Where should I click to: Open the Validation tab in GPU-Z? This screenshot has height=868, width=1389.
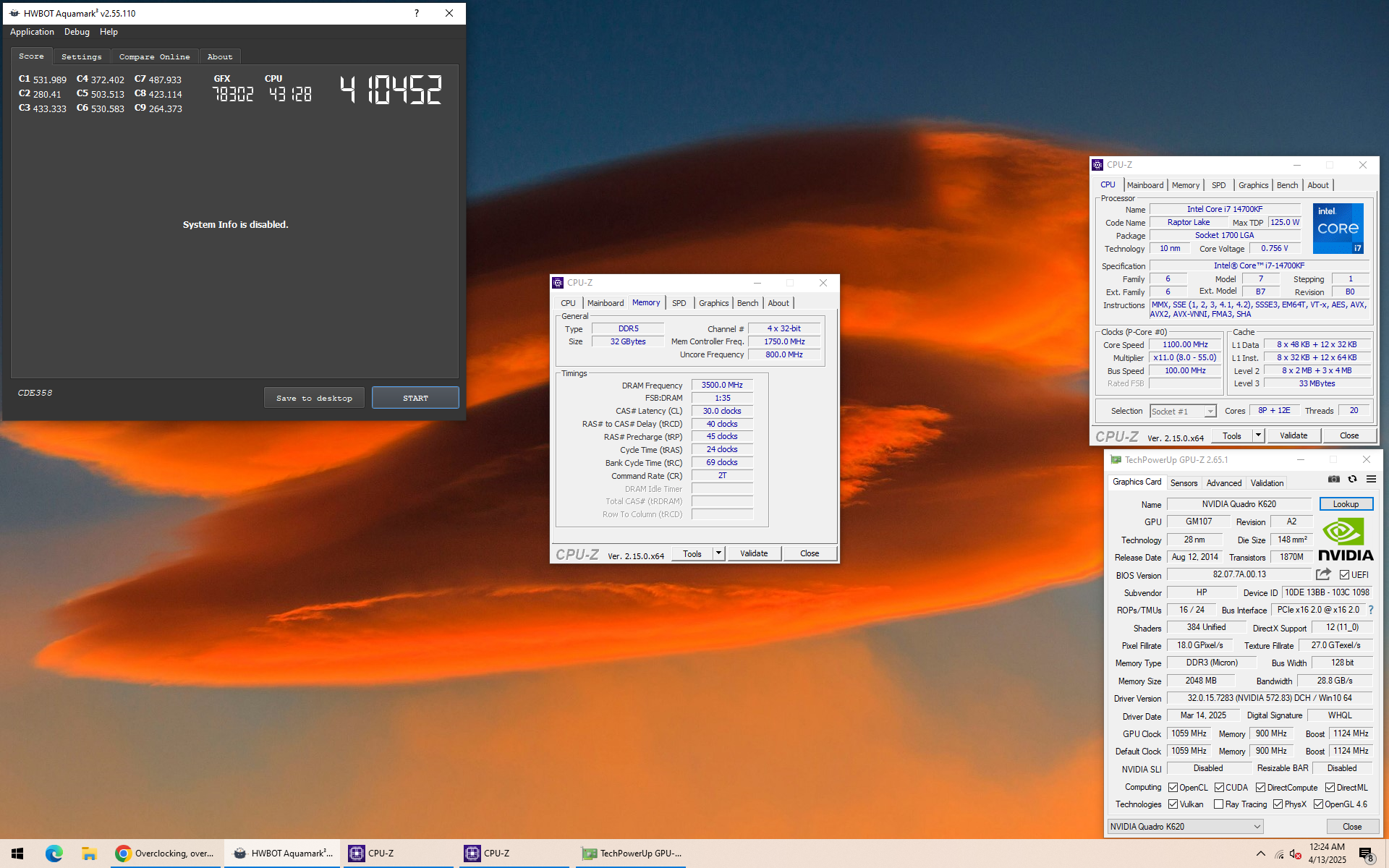pos(1267,483)
